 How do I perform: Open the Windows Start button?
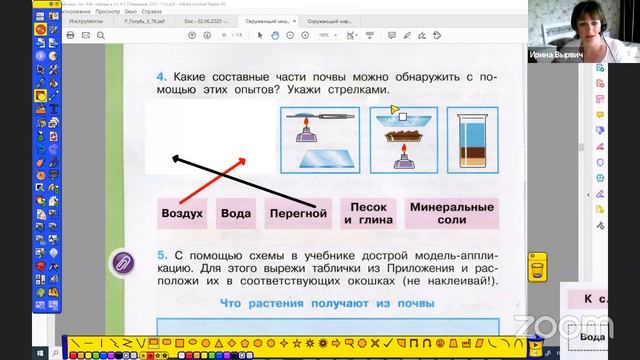(x=40, y=353)
